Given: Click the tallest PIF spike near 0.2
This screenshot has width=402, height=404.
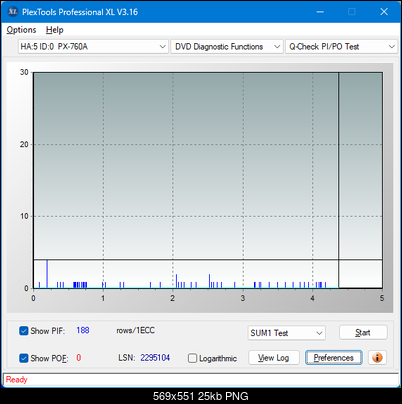Looking at the screenshot, I should (x=47, y=274).
